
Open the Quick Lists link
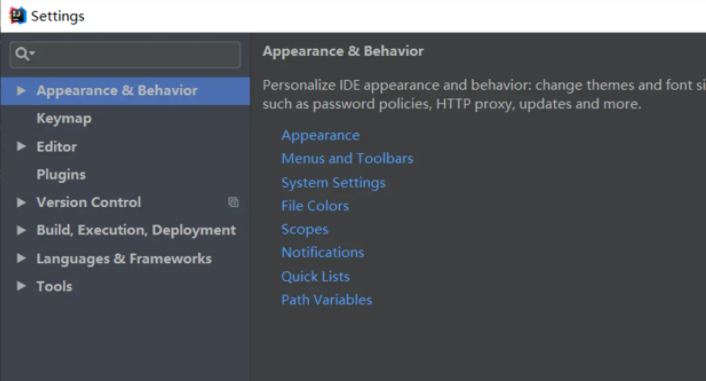(x=315, y=276)
